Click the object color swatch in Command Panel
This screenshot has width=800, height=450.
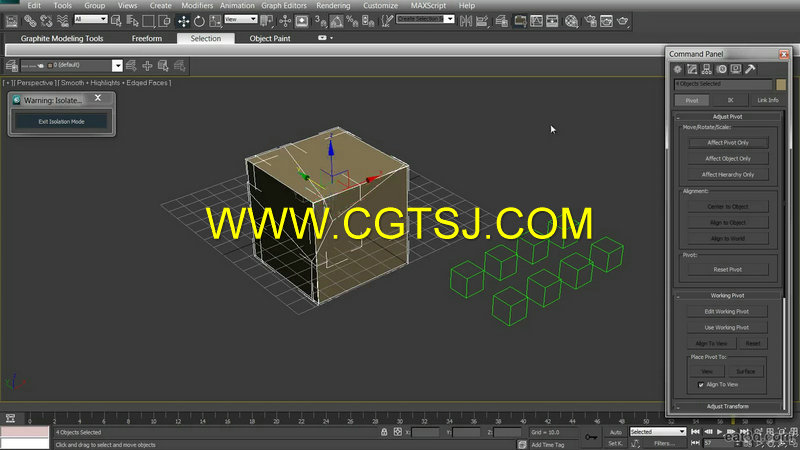click(x=781, y=84)
